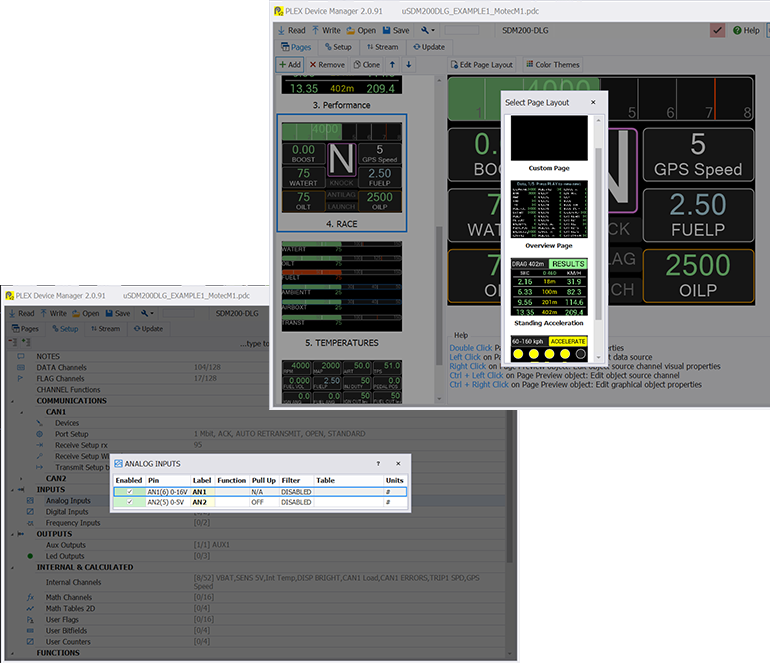Click the Led Outputs green dot icon
770x663 pixels.
point(30,556)
